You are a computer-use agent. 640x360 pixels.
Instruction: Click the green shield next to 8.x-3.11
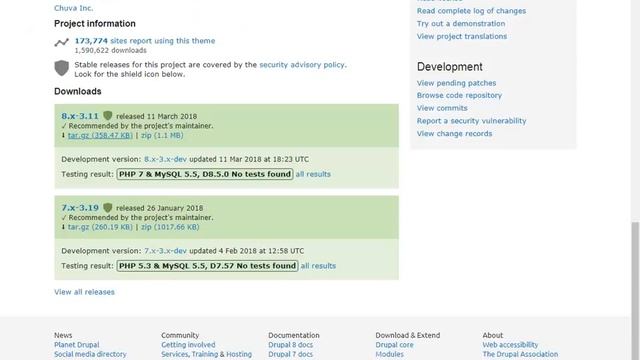(108, 116)
